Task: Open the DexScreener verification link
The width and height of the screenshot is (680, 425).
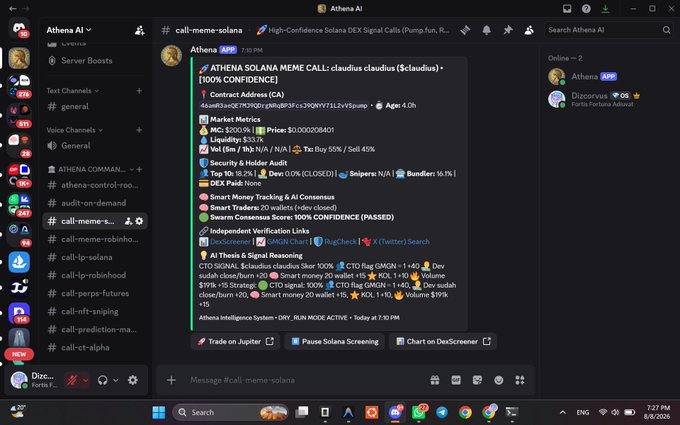Action: click(x=230, y=242)
